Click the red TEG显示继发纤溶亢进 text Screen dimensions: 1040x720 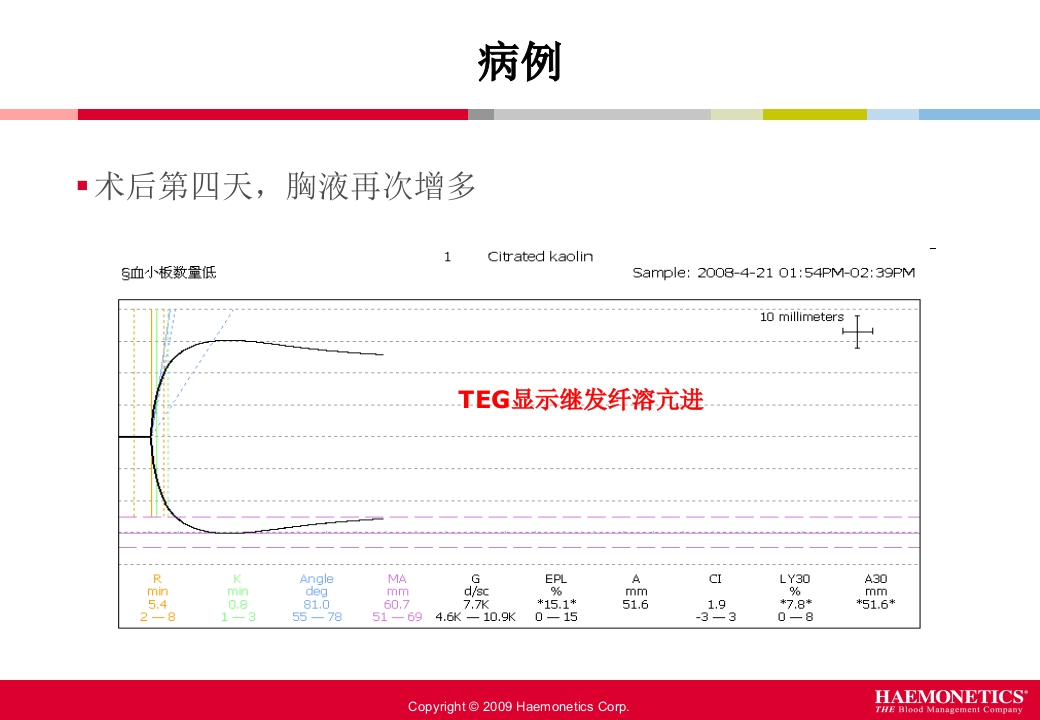tap(580, 398)
